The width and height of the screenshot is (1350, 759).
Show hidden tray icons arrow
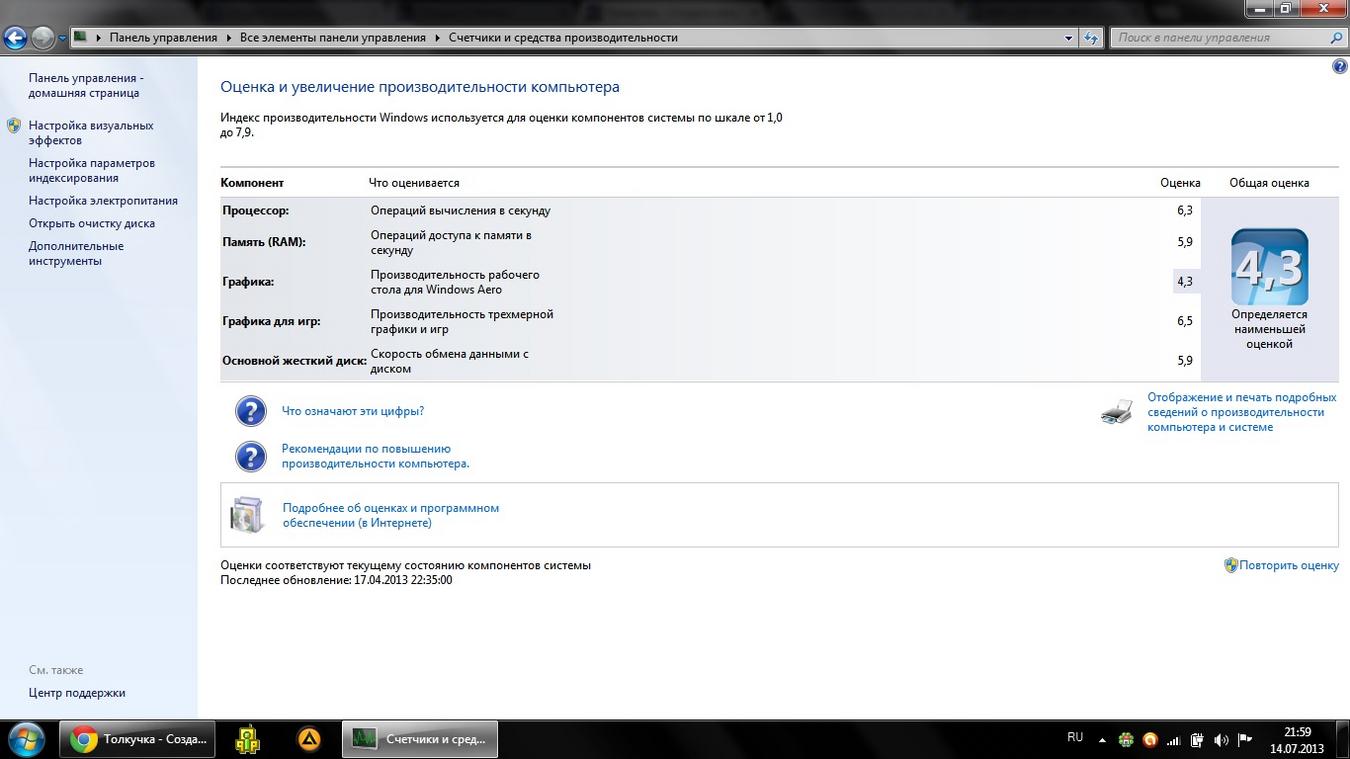[x=1103, y=741]
